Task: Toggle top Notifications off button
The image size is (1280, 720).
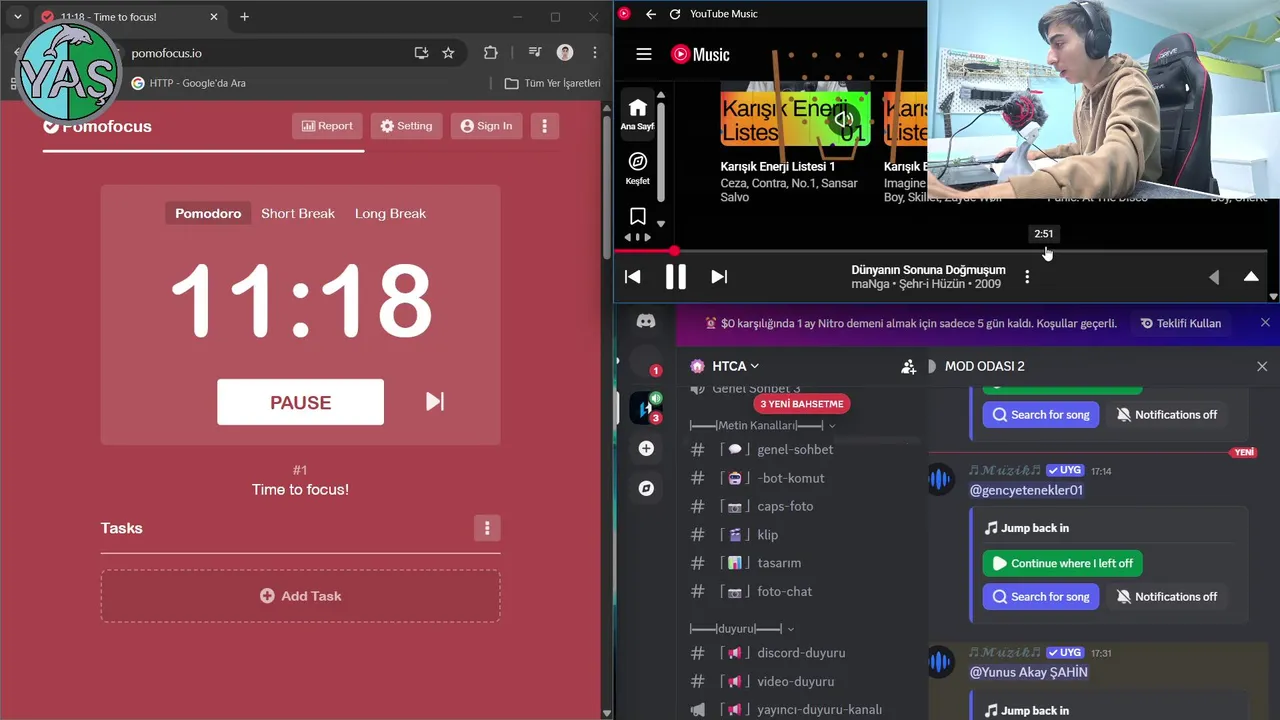Action: (x=1167, y=415)
